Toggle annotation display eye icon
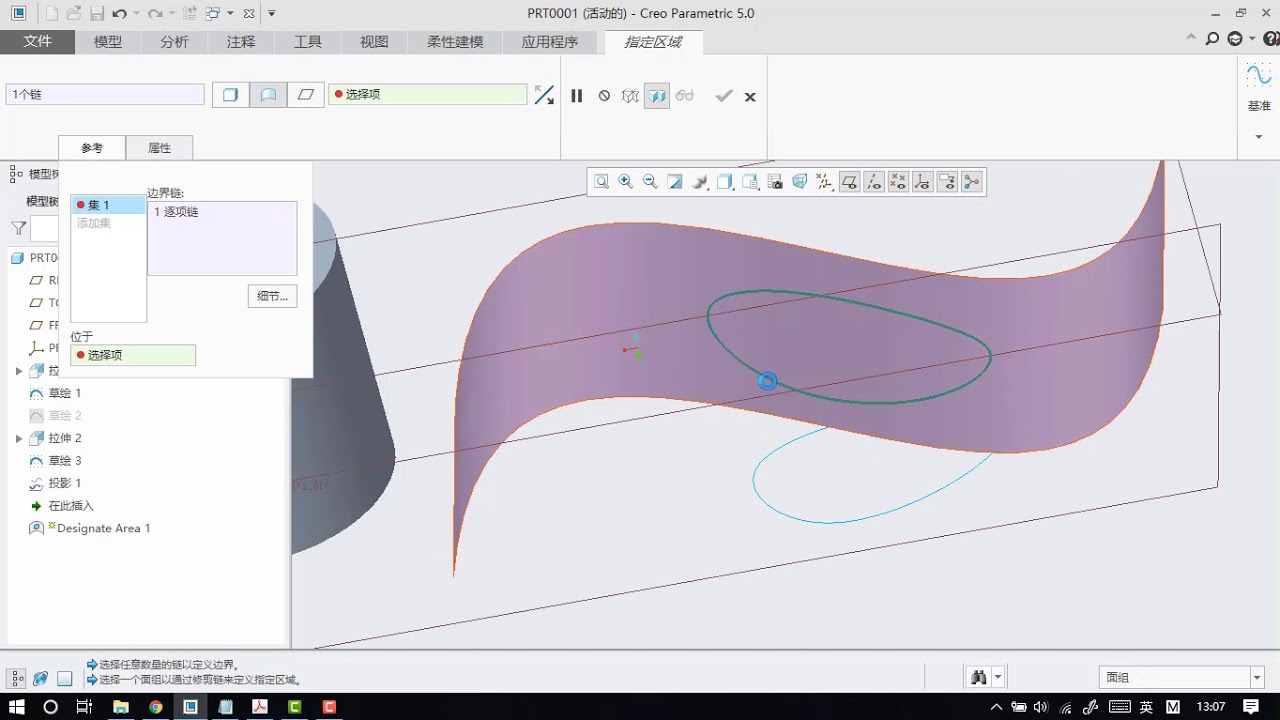 click(x=947, y=181)
